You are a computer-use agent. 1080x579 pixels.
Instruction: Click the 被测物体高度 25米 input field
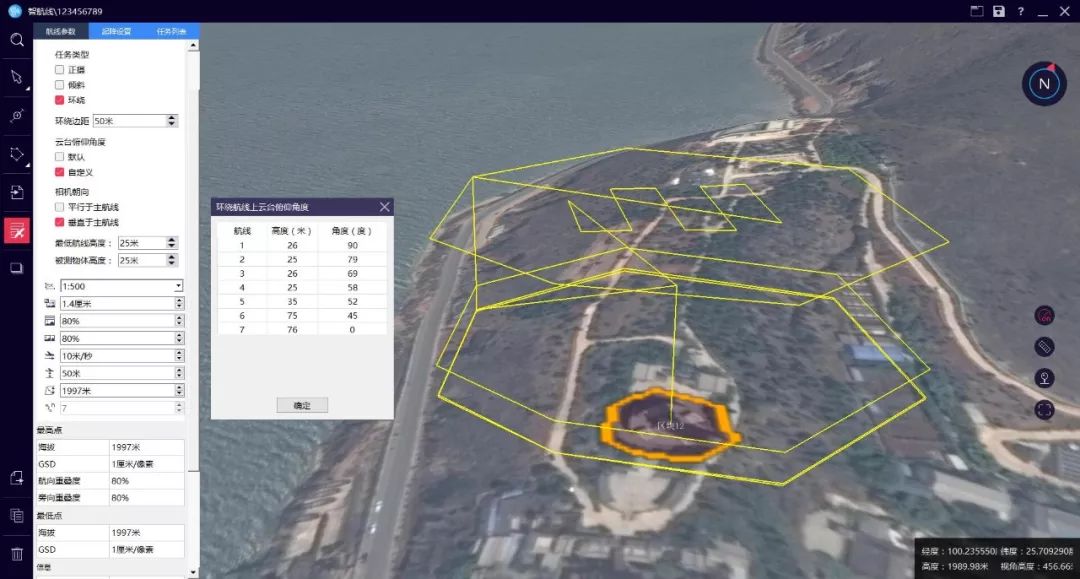pyautogui.click(x=140, y=260)
